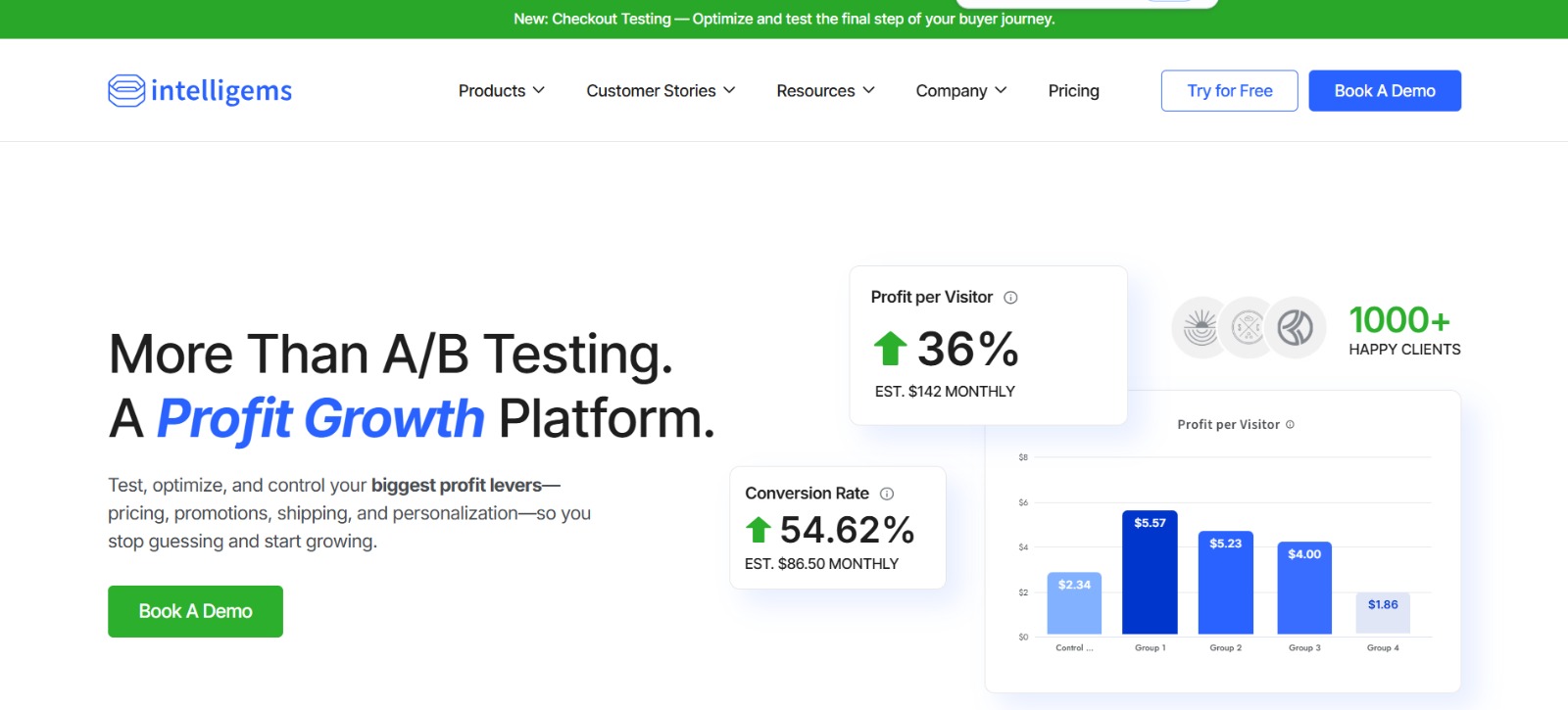
Task: Go to the Pricing page
Action: tap(1074, 91)
